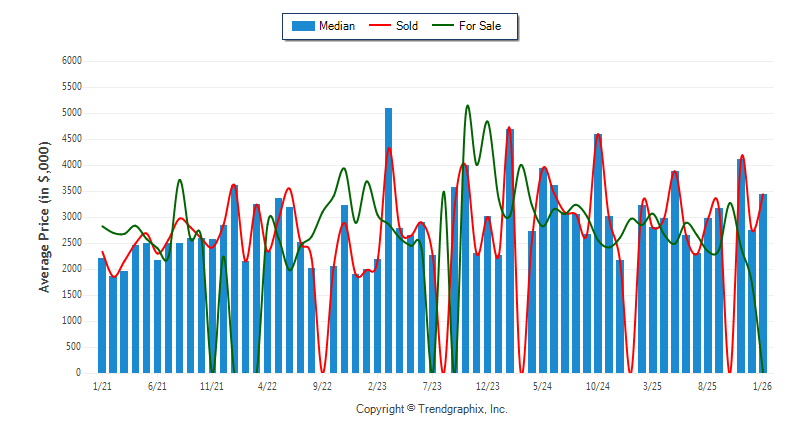Click the 8/25 x-axis label
Screen dimensions: 800x434
tap(708, 385)
